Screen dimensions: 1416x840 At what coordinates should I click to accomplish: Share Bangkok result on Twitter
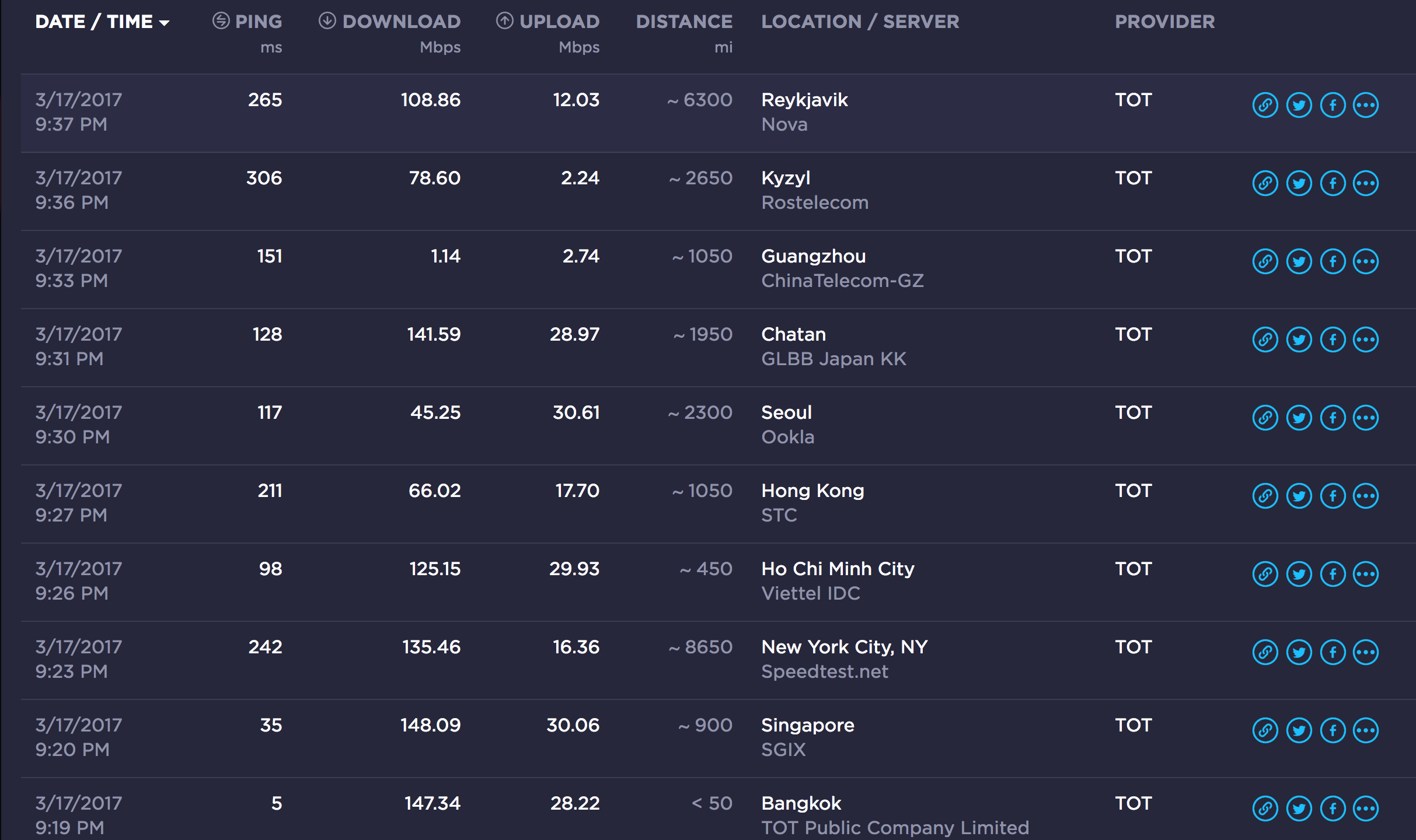1299,809
